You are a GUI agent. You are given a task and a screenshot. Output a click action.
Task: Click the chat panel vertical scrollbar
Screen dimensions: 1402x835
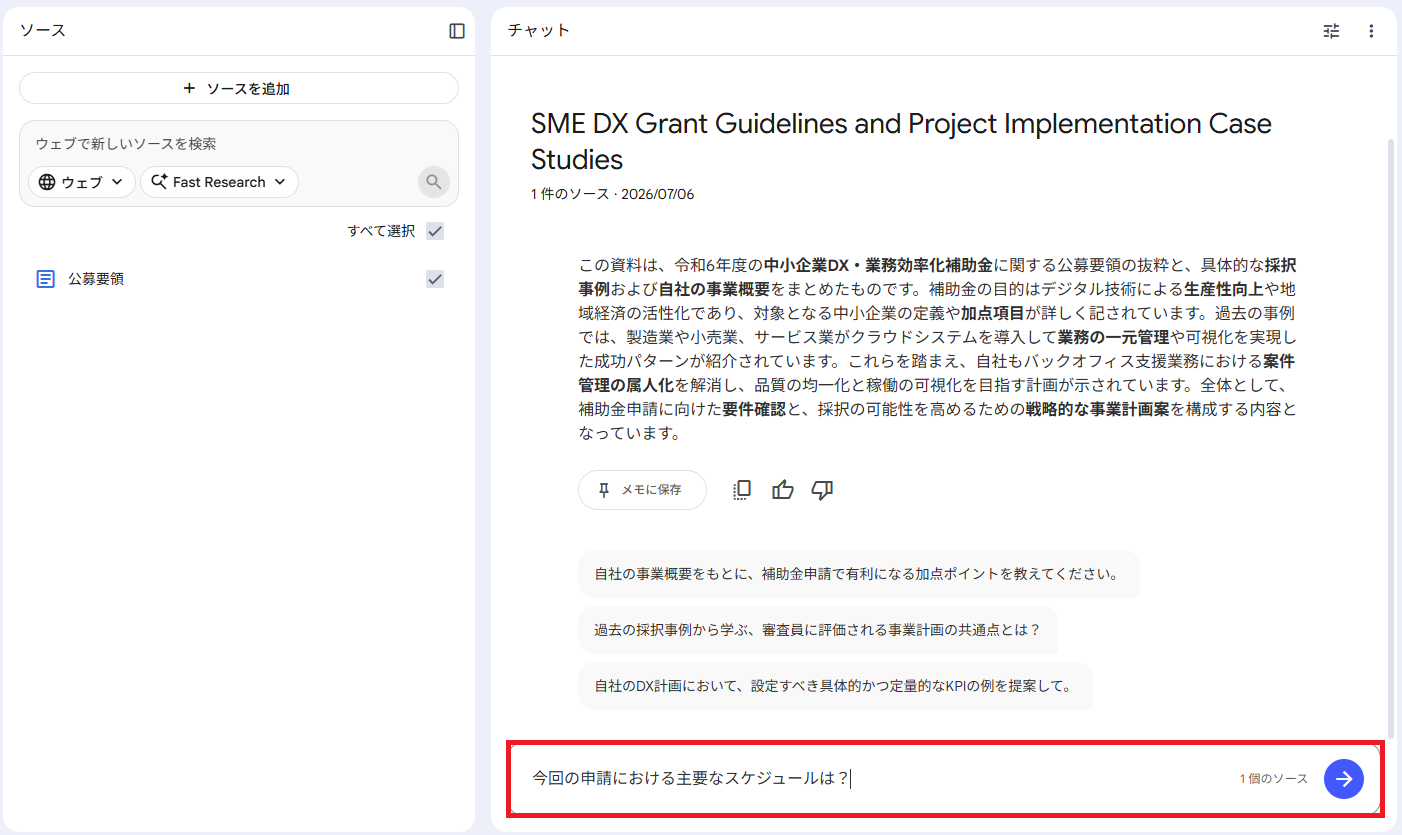coord(1390,440)
